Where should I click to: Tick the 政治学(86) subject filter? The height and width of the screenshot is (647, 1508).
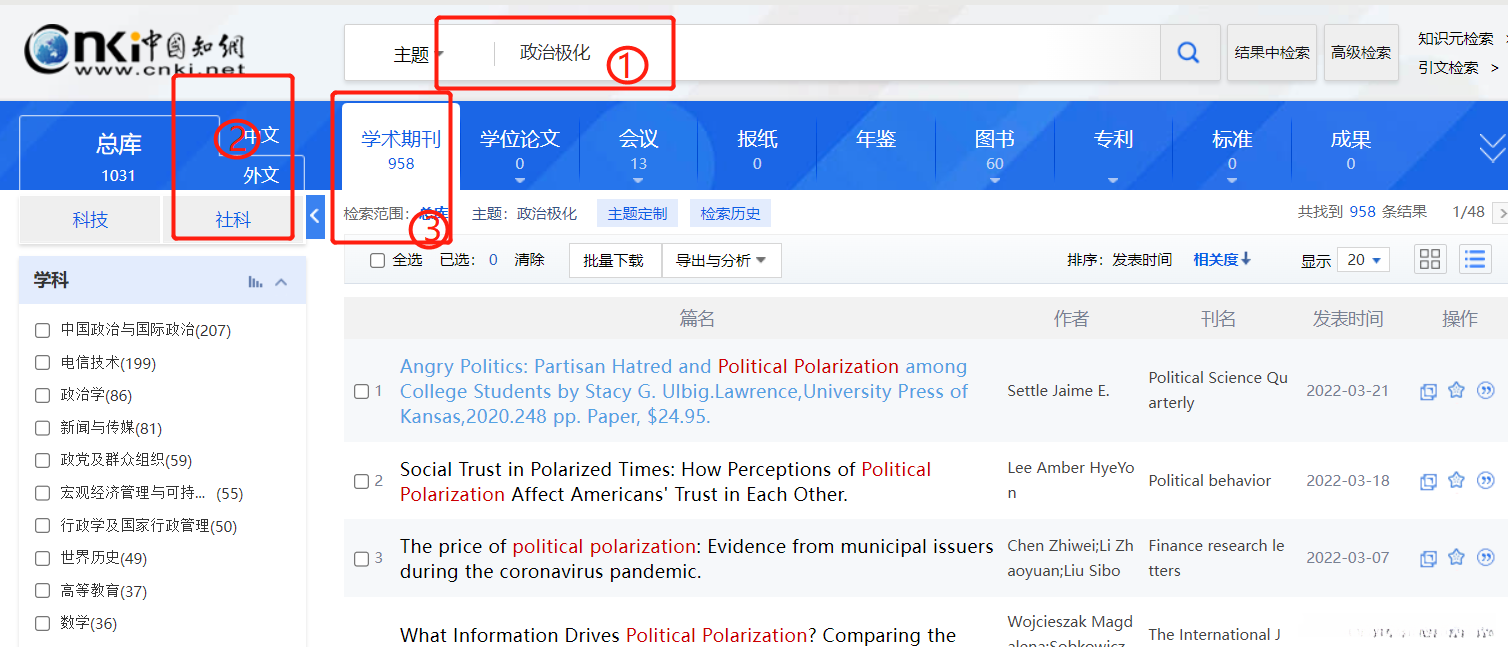click(x=42, y=395)
